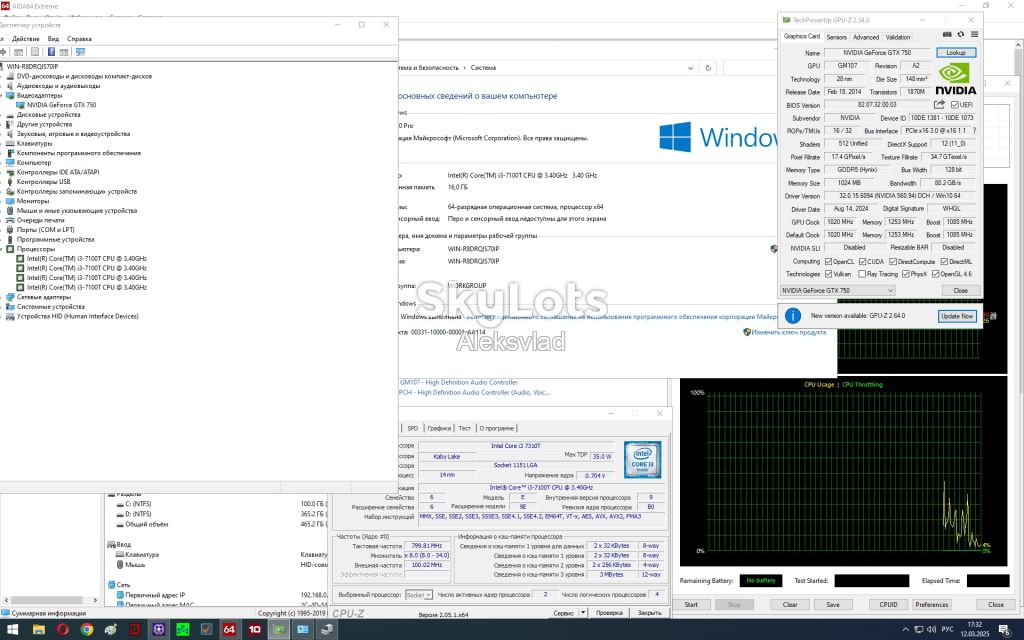Click the GM107 High Definition Audio Controller link

pos(458,383)
